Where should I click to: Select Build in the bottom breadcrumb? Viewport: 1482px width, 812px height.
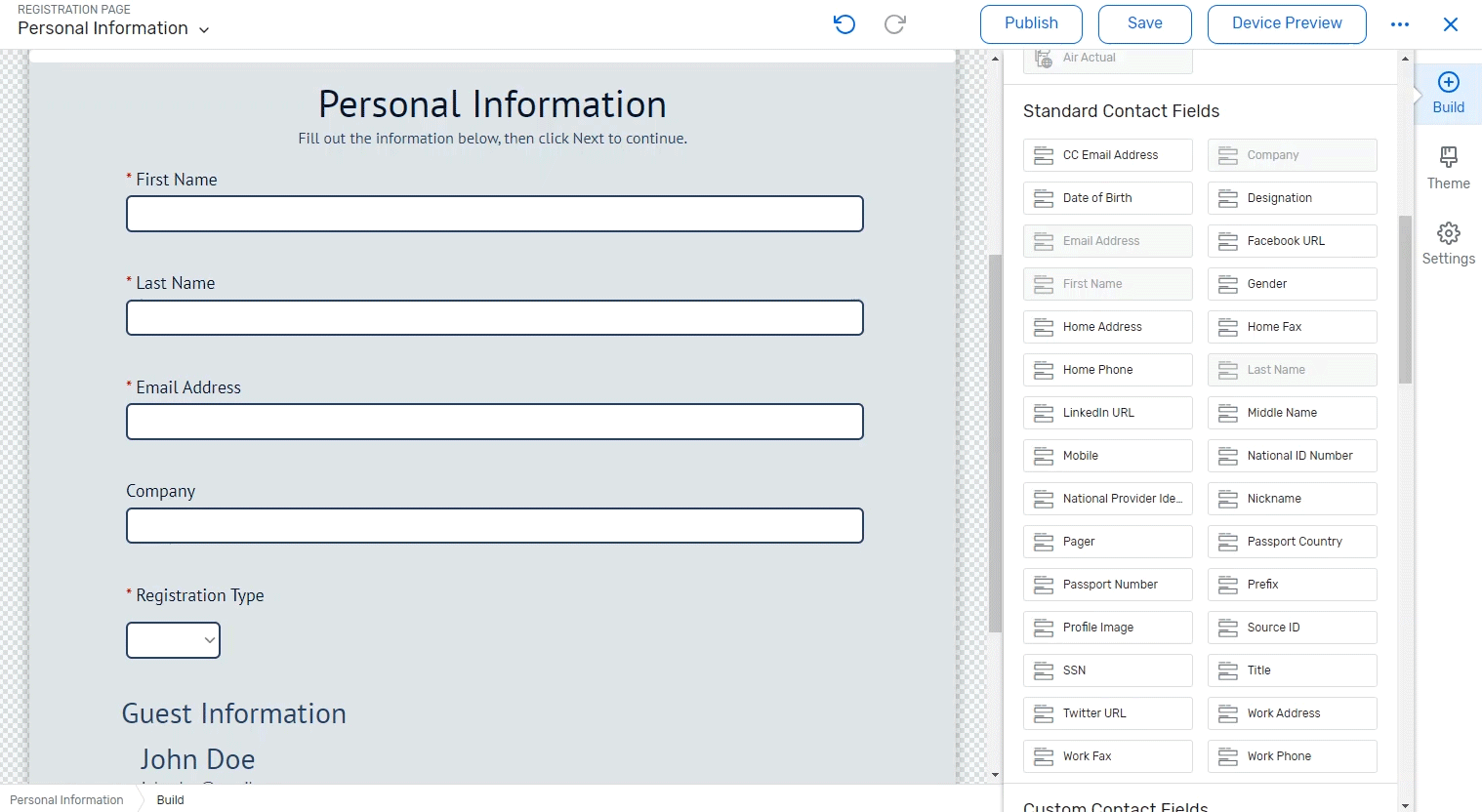tap(170, 799)
